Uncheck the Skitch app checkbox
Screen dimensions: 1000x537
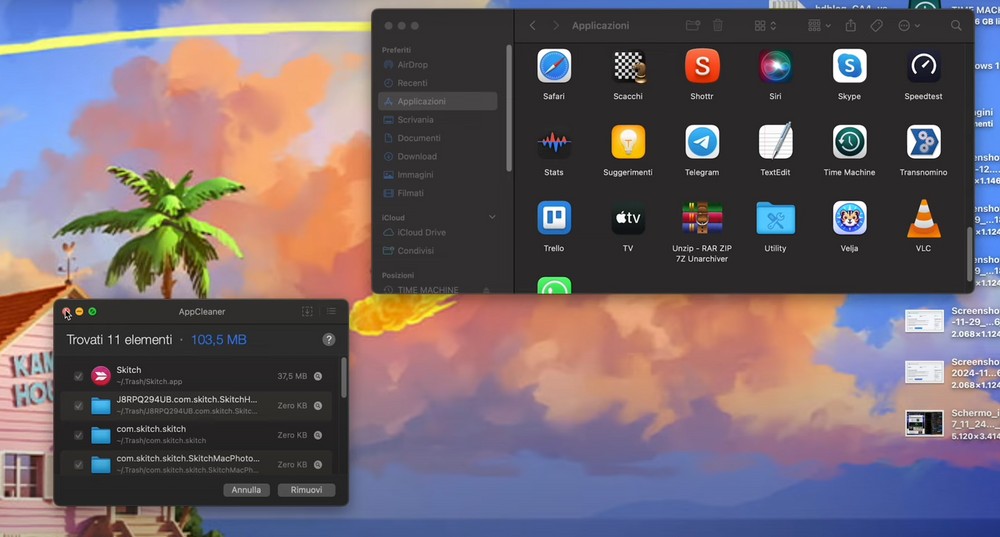click(78, 376)
